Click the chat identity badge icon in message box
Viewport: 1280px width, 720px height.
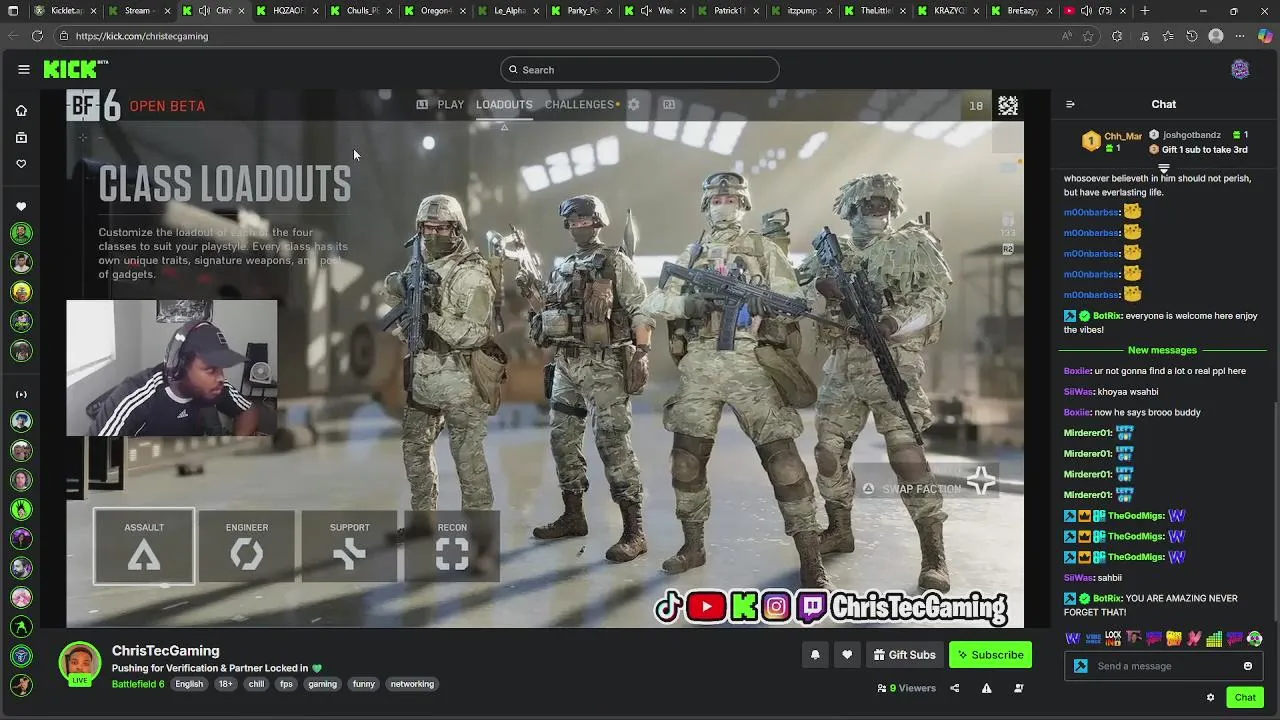point(1081,666)
